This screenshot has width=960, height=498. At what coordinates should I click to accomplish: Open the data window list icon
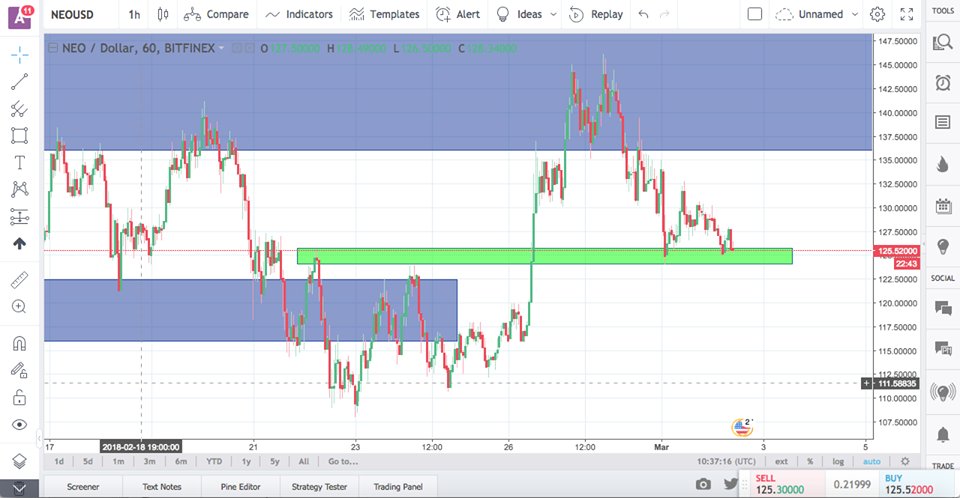(943, 123)
